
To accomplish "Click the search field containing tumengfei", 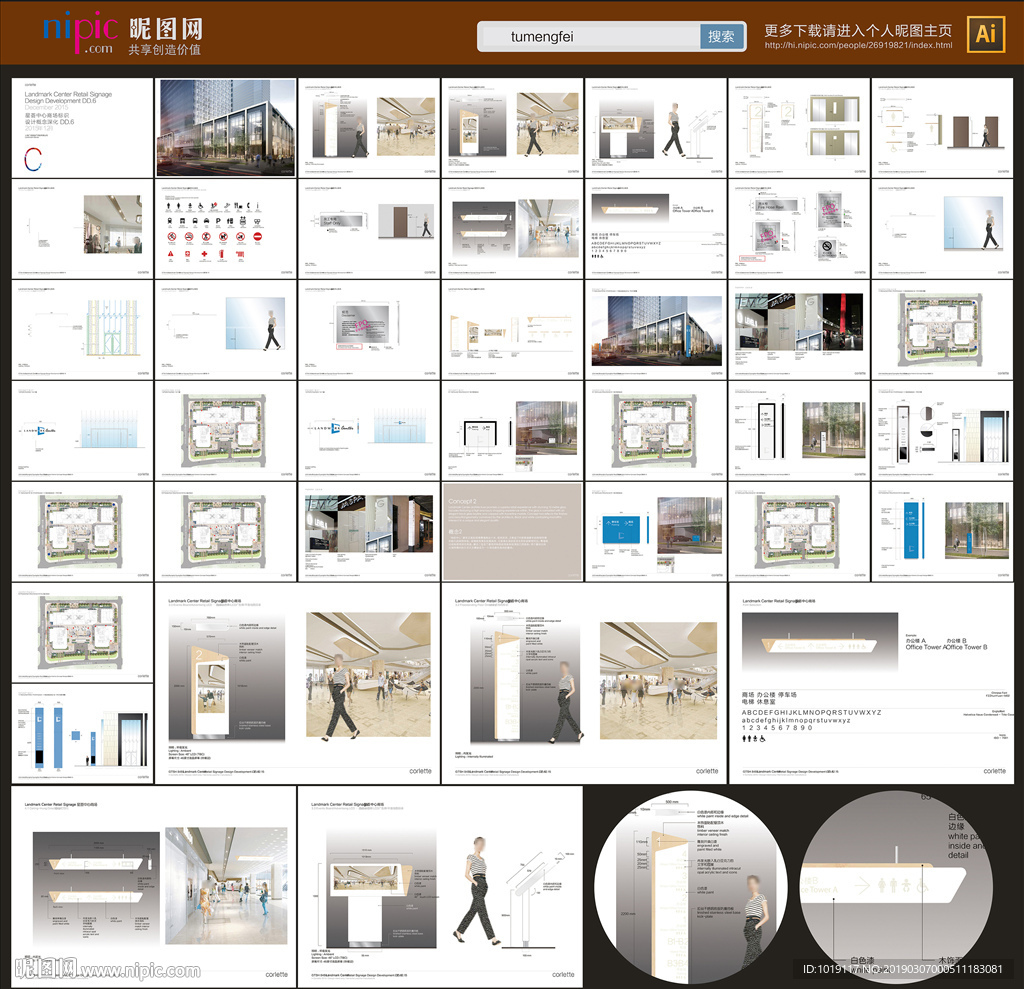I will tap(590, 37).
